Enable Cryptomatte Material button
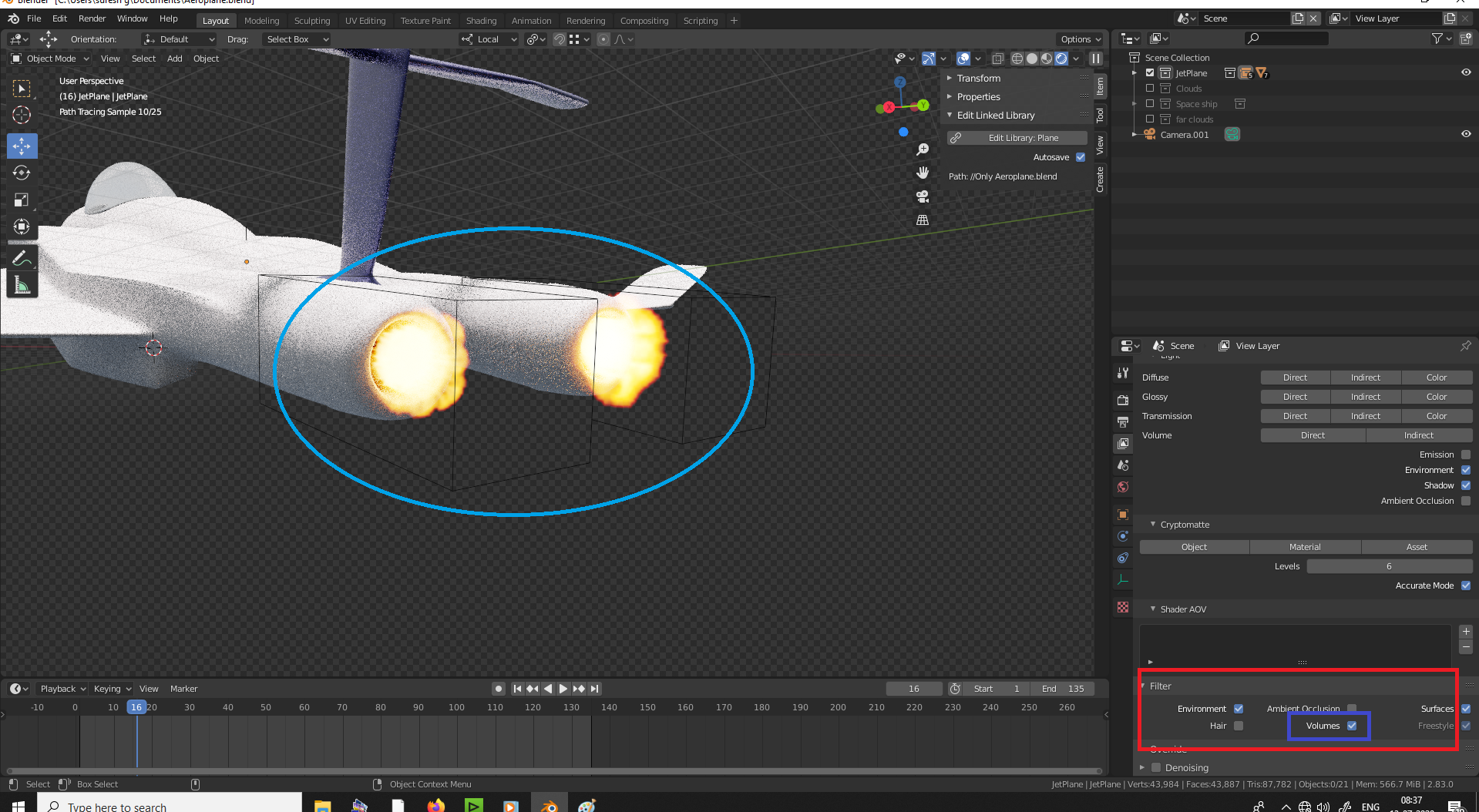1479x812 pixels. [x=1305, y=547]
